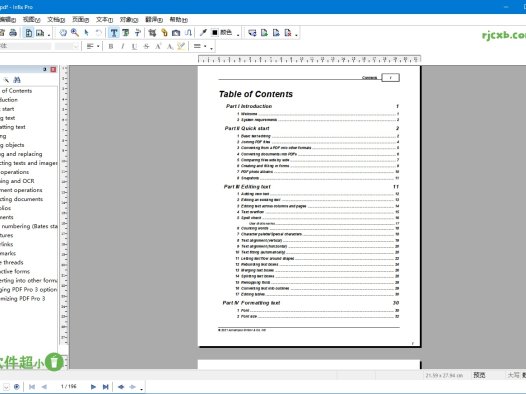Go to the next page
This screenshot has height=394, width=526.
click(93, 387)
